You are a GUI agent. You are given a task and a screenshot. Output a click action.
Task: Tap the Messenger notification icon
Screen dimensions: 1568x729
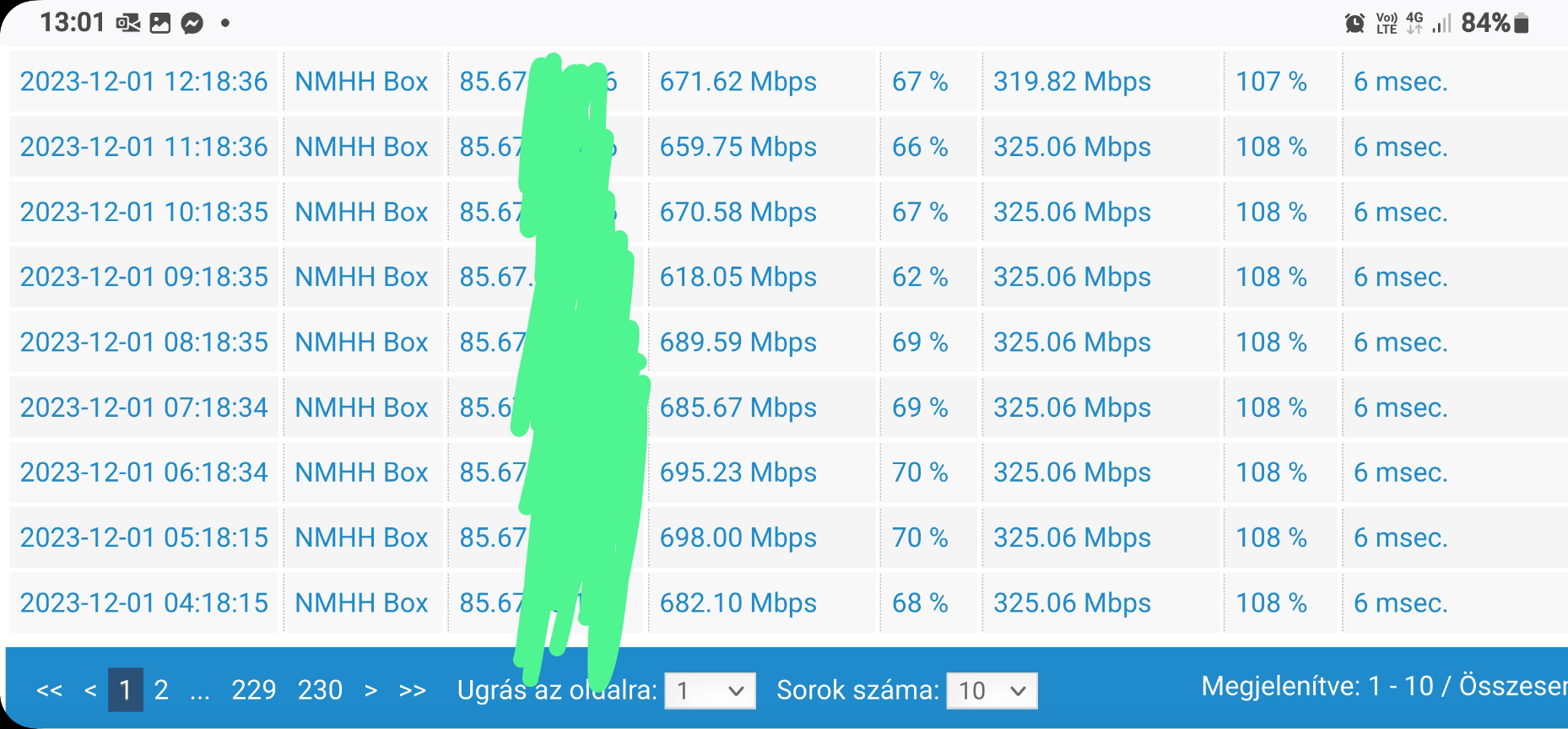coord(192,24)
